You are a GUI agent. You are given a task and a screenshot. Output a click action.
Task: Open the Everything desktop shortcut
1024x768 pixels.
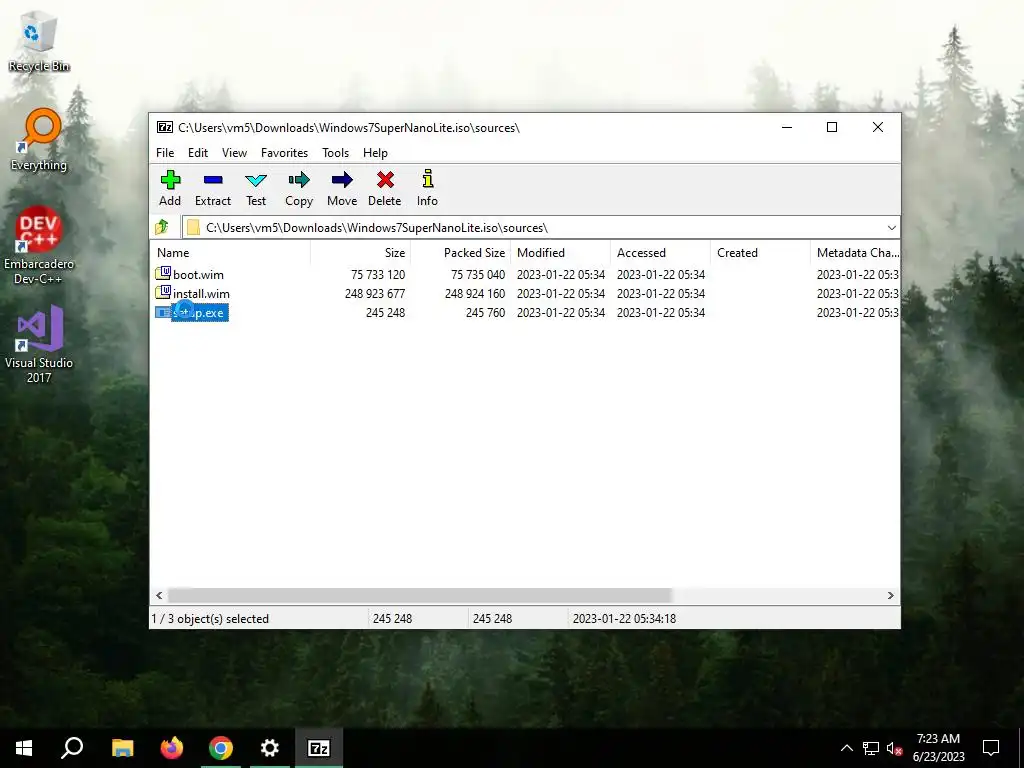coord(39,140)
